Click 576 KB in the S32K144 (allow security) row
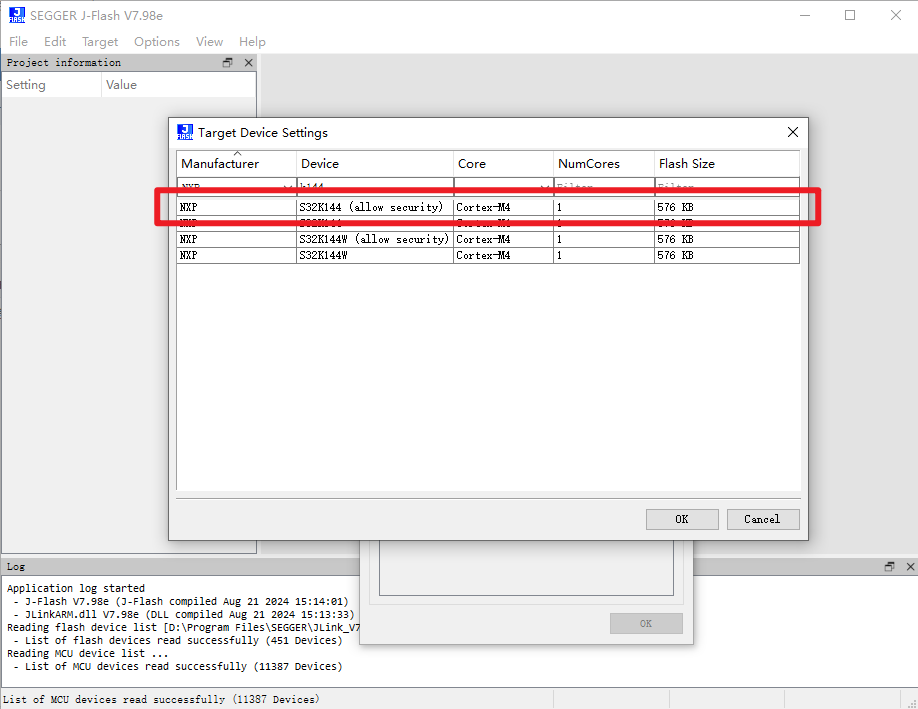The width and height of the screenshot is (918, 709). 675,207
